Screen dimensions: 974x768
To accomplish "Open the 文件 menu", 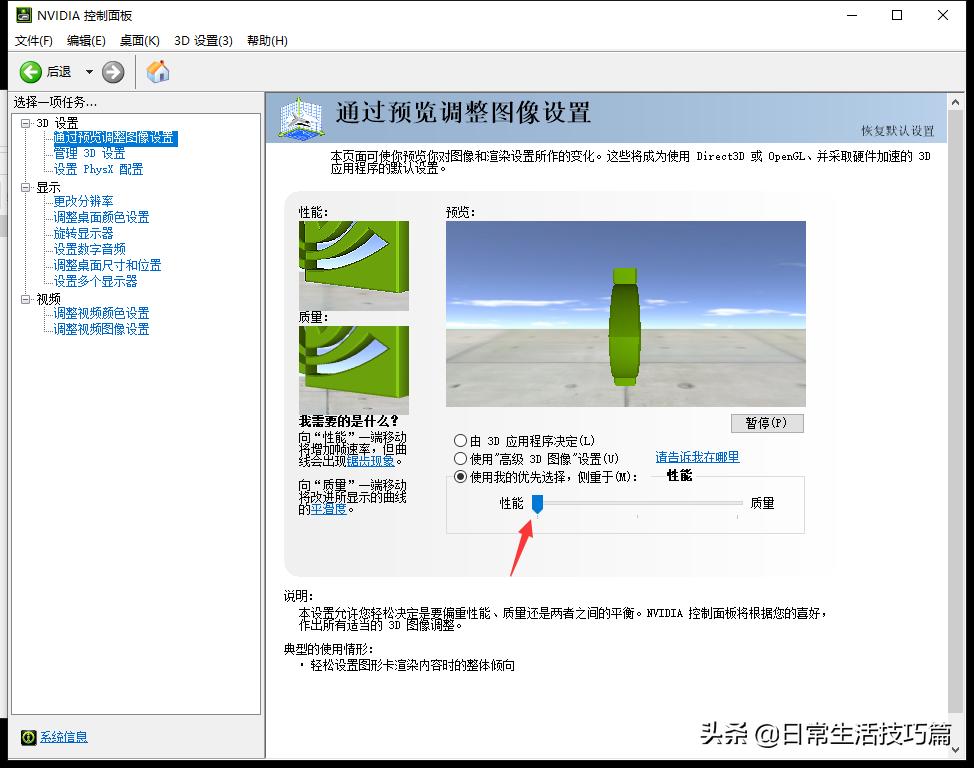I will [x=32, y=41].
